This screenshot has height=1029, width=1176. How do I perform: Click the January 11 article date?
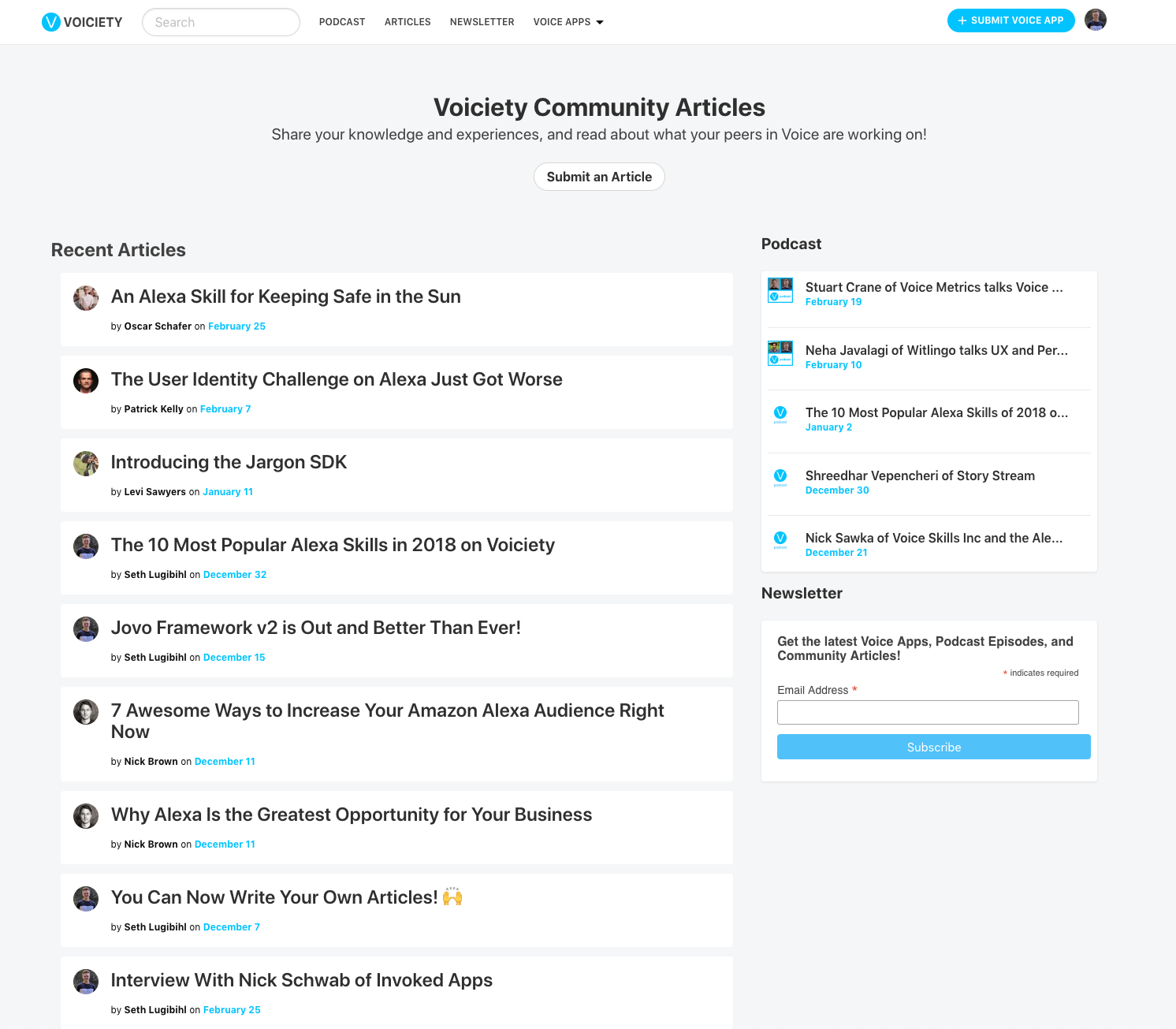point(228,492)
